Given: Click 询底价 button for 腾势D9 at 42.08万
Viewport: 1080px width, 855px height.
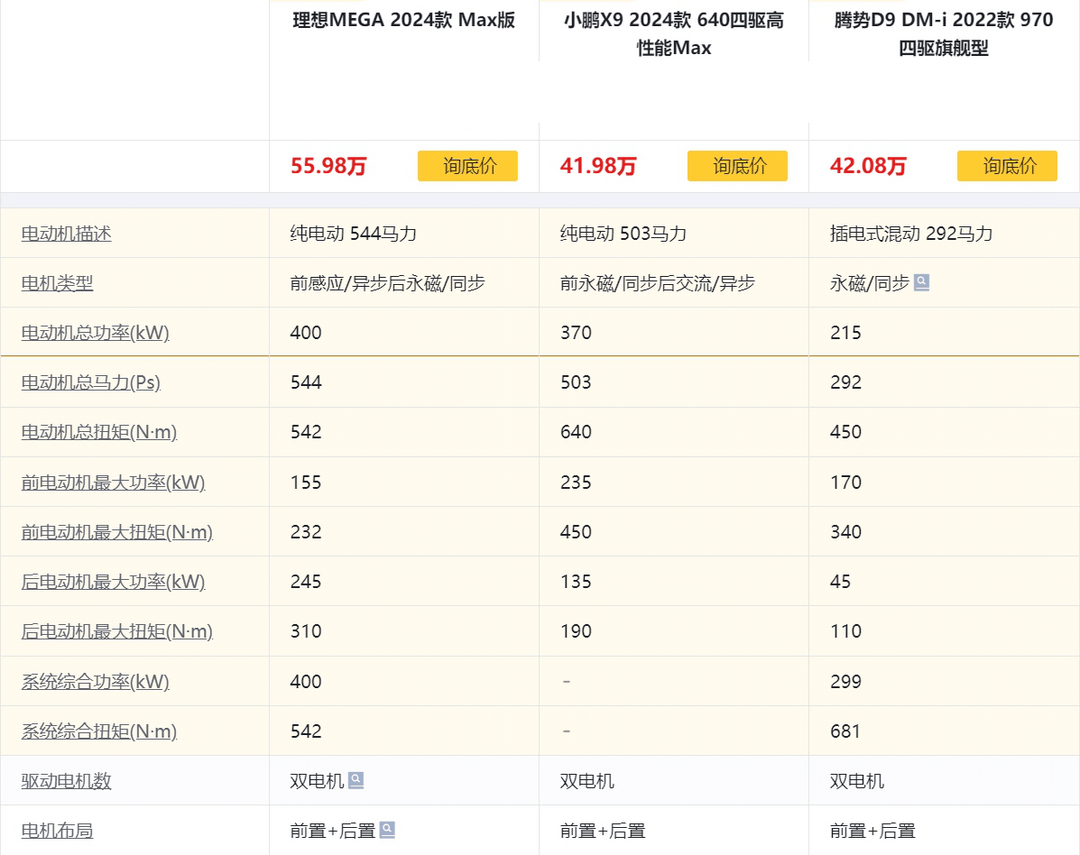Looking at the screenshot, I should (x=1008, y=165).
